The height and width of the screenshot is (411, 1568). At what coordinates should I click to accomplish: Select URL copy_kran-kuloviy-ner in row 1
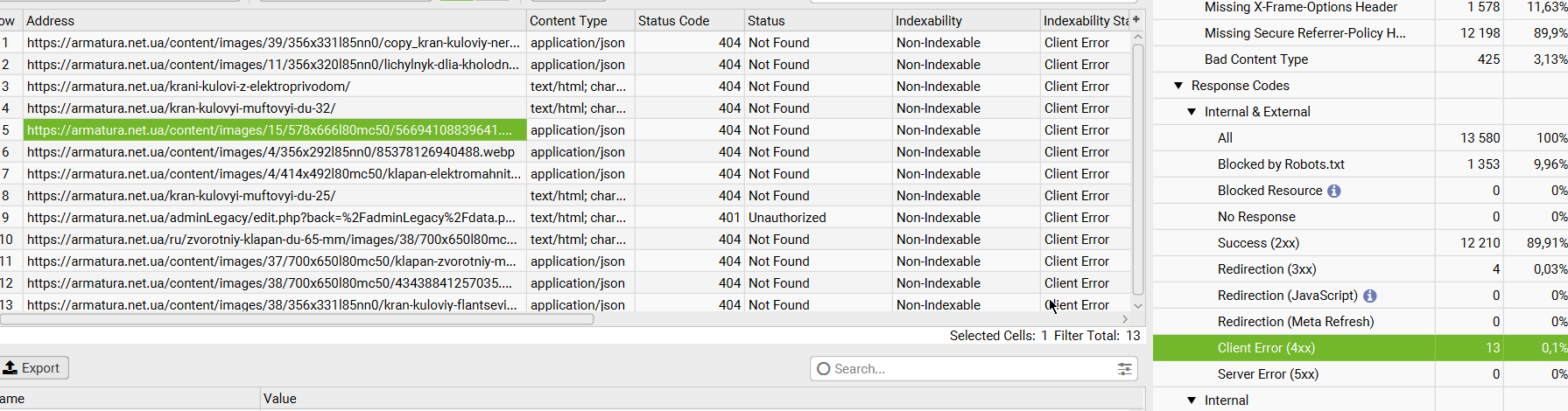pyautogui.click(x=273, y=43)
